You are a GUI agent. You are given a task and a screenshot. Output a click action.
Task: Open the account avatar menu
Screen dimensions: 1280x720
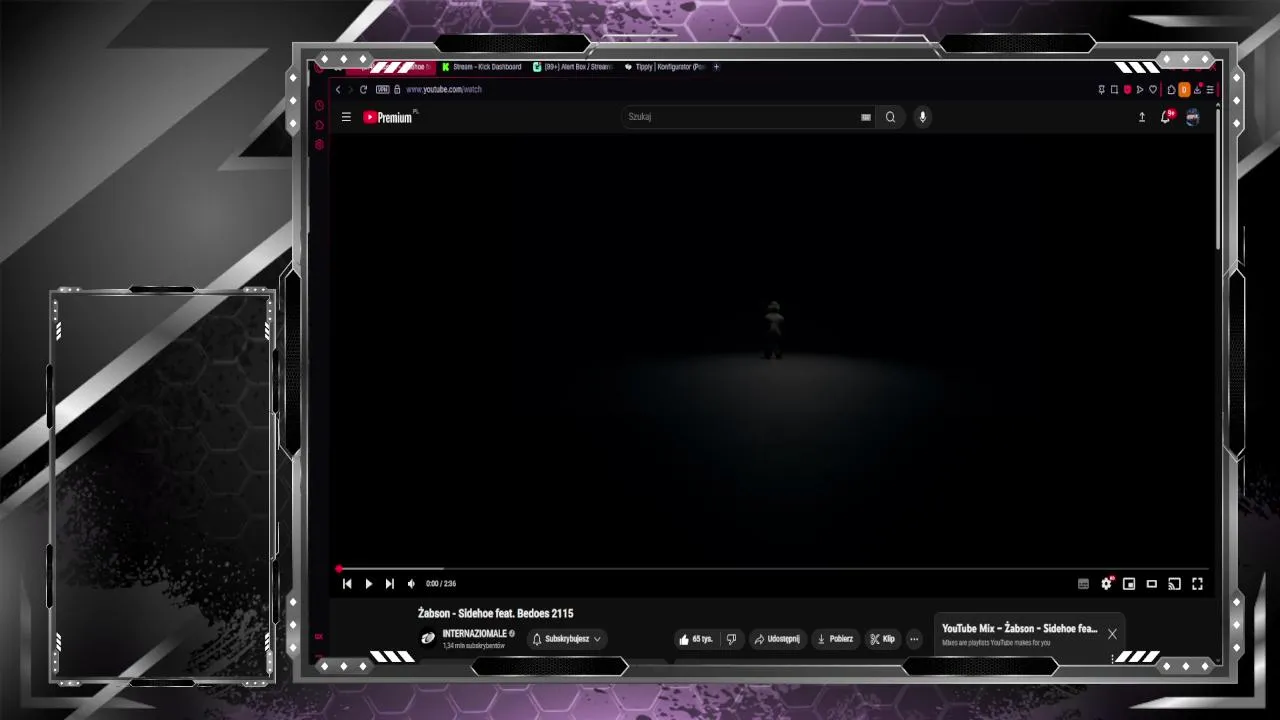(x=1192, y=117)
